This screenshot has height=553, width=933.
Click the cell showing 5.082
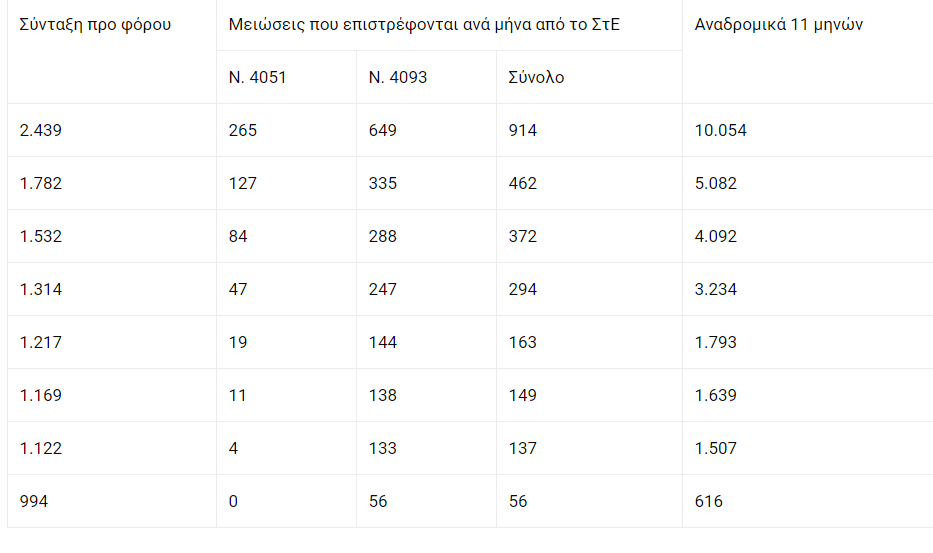[x=716, y=183]
